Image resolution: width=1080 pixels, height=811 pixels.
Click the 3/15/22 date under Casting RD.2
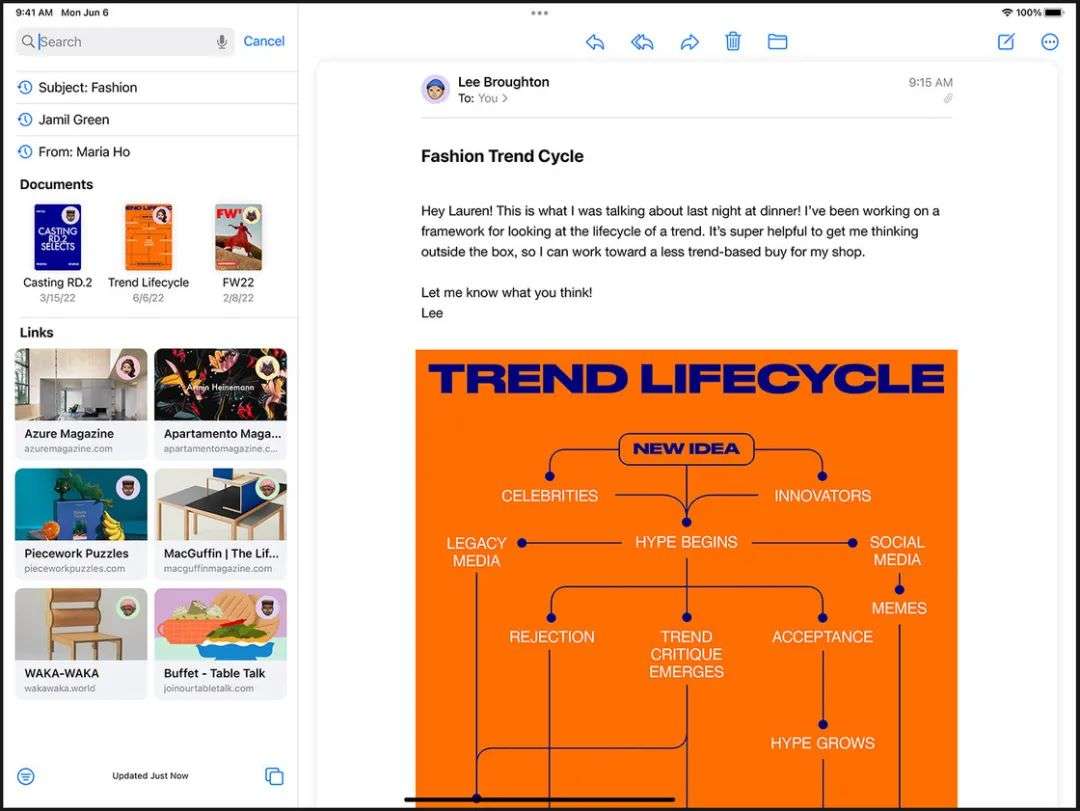point(58,298)
